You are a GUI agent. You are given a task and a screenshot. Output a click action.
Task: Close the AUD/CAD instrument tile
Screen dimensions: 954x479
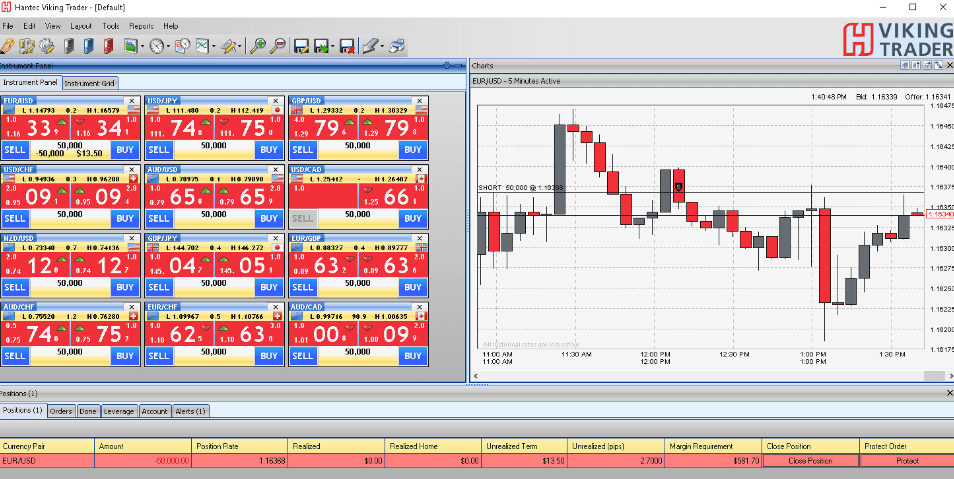click(419, 307)
